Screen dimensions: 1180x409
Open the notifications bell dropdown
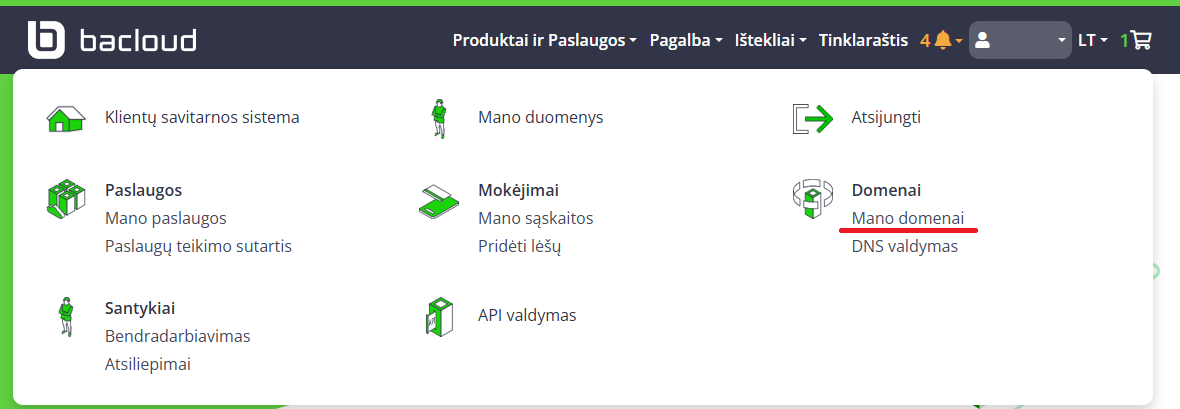(942, 40)
